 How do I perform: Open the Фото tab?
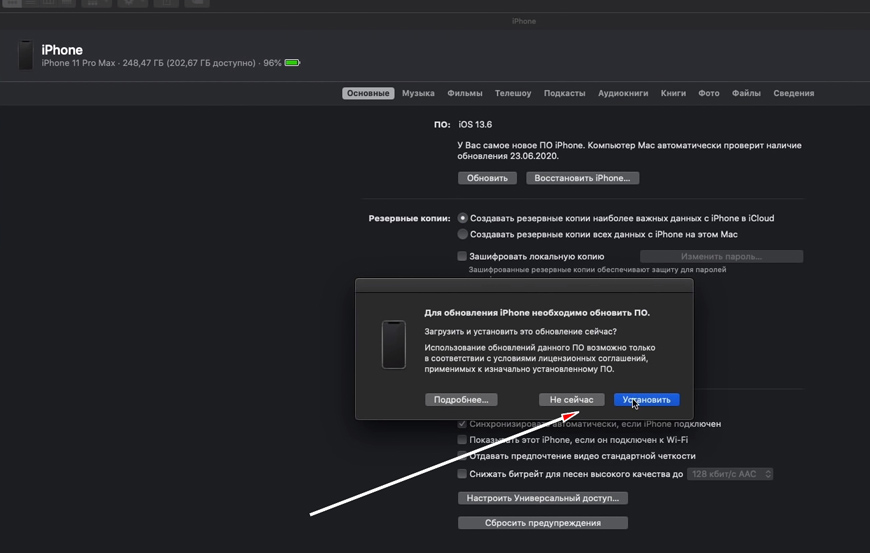pos(709,93)
